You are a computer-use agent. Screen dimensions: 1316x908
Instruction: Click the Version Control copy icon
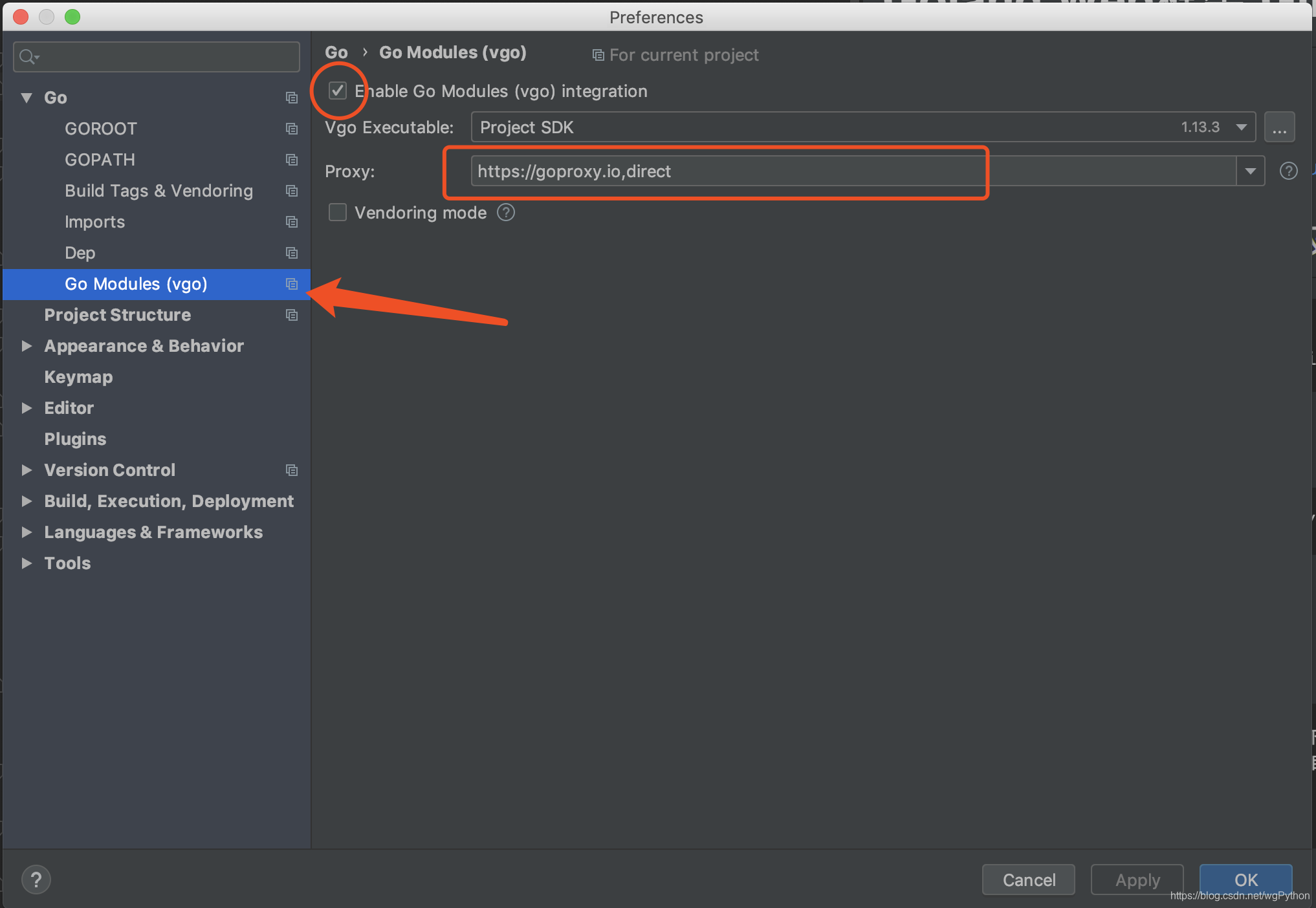pos(291,469)
